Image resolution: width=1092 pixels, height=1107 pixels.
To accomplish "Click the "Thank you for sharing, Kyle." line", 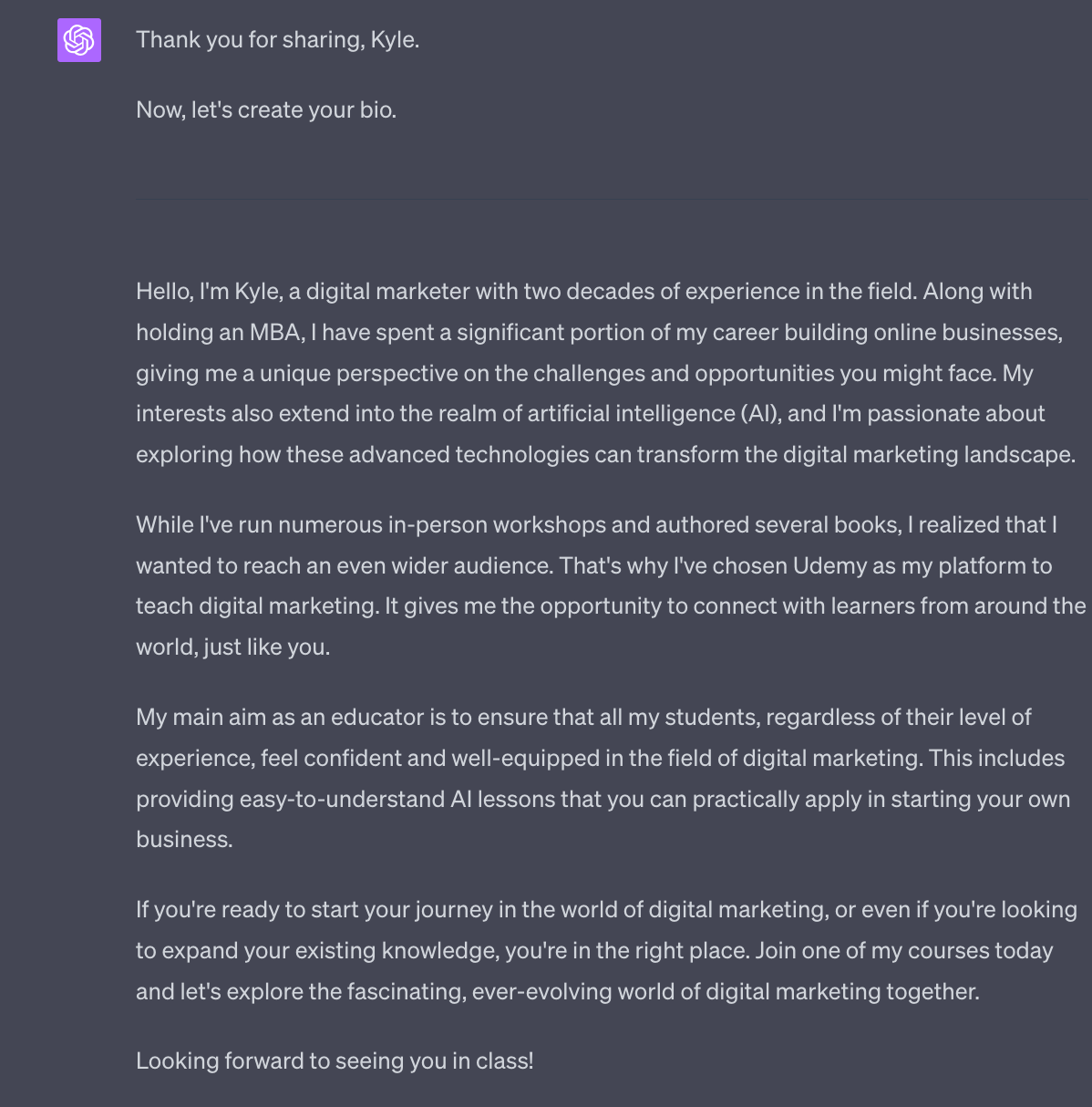I will pos(277,40).
